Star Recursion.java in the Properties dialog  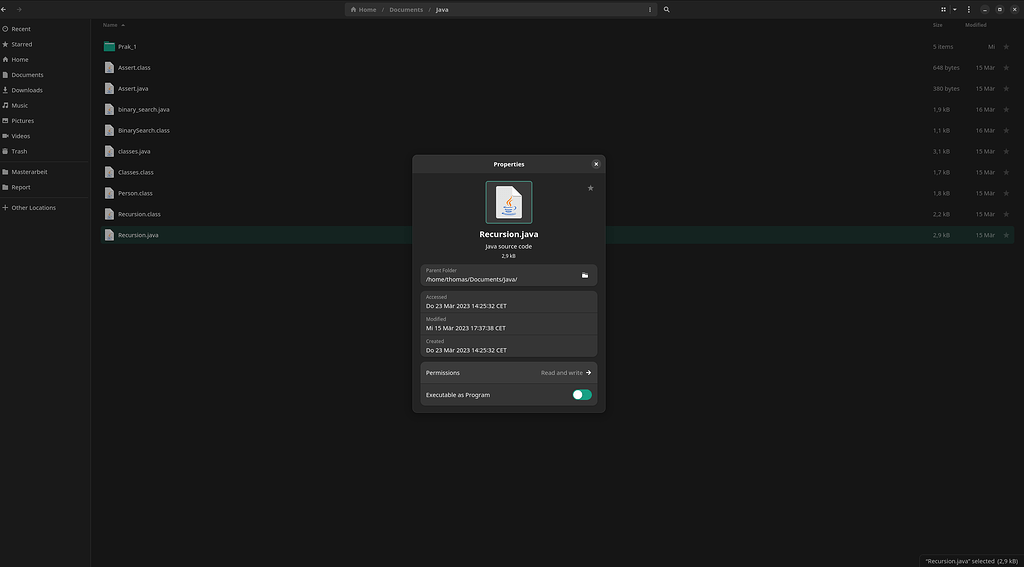point(590,188)
